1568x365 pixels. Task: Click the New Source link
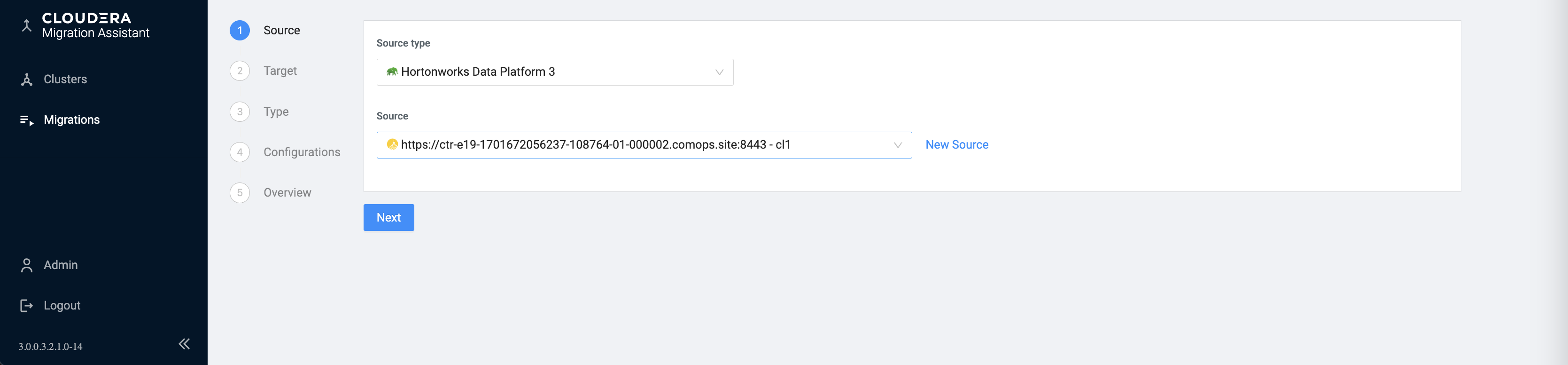(x=956, y=145)
